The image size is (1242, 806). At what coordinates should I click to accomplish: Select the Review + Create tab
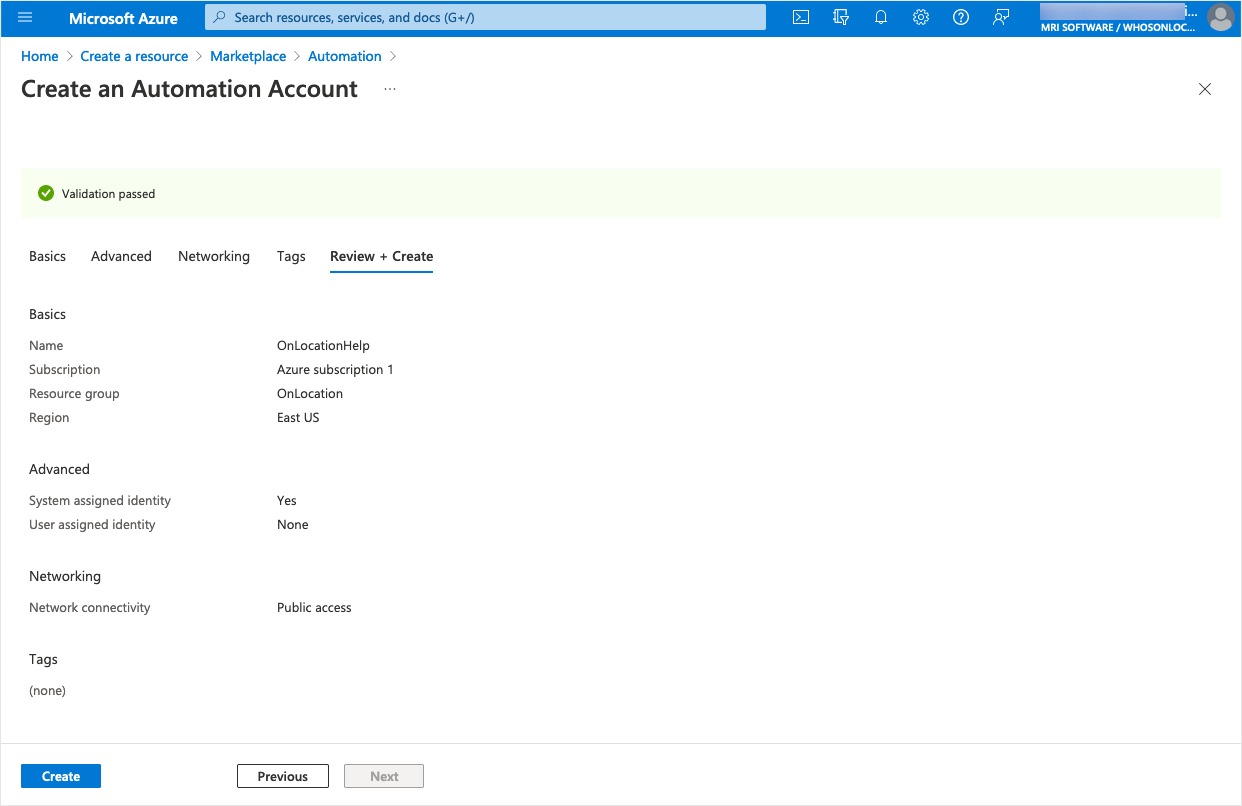[381, 256]
